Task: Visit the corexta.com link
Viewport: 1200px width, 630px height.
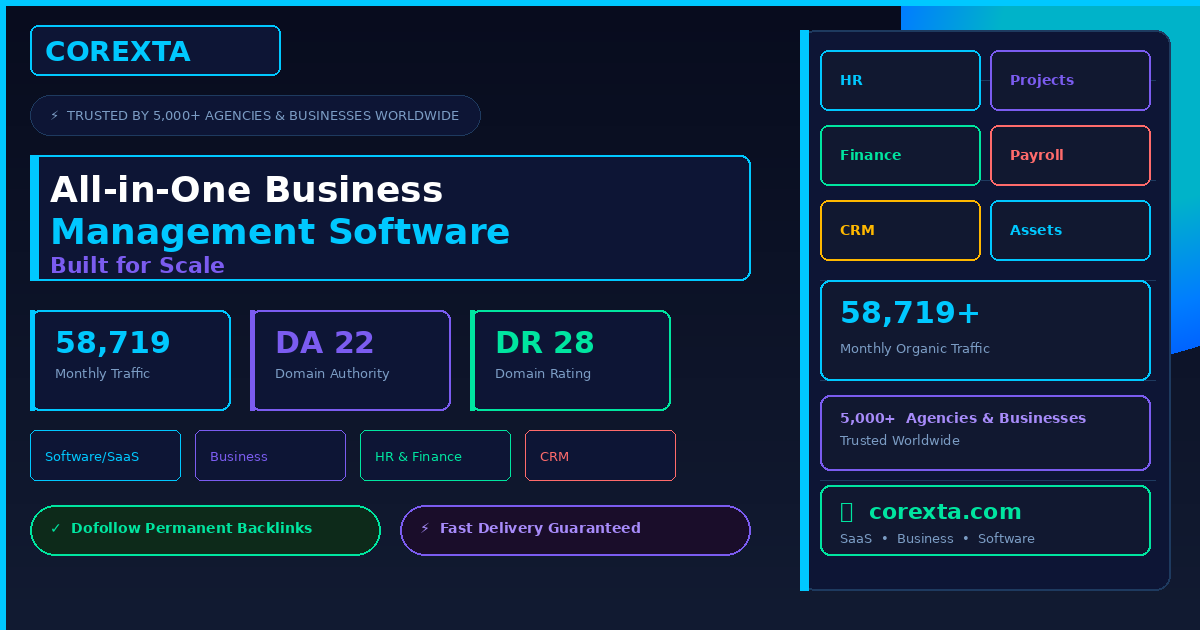Action: 945,512
